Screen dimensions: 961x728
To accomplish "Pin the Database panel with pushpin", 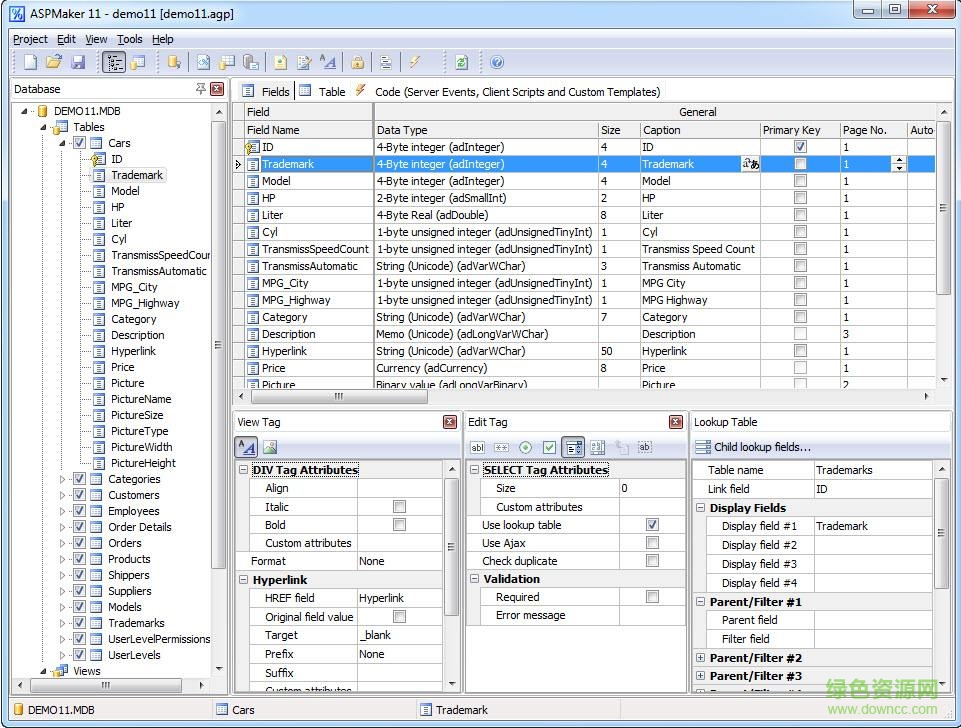I will coord(201,89).
